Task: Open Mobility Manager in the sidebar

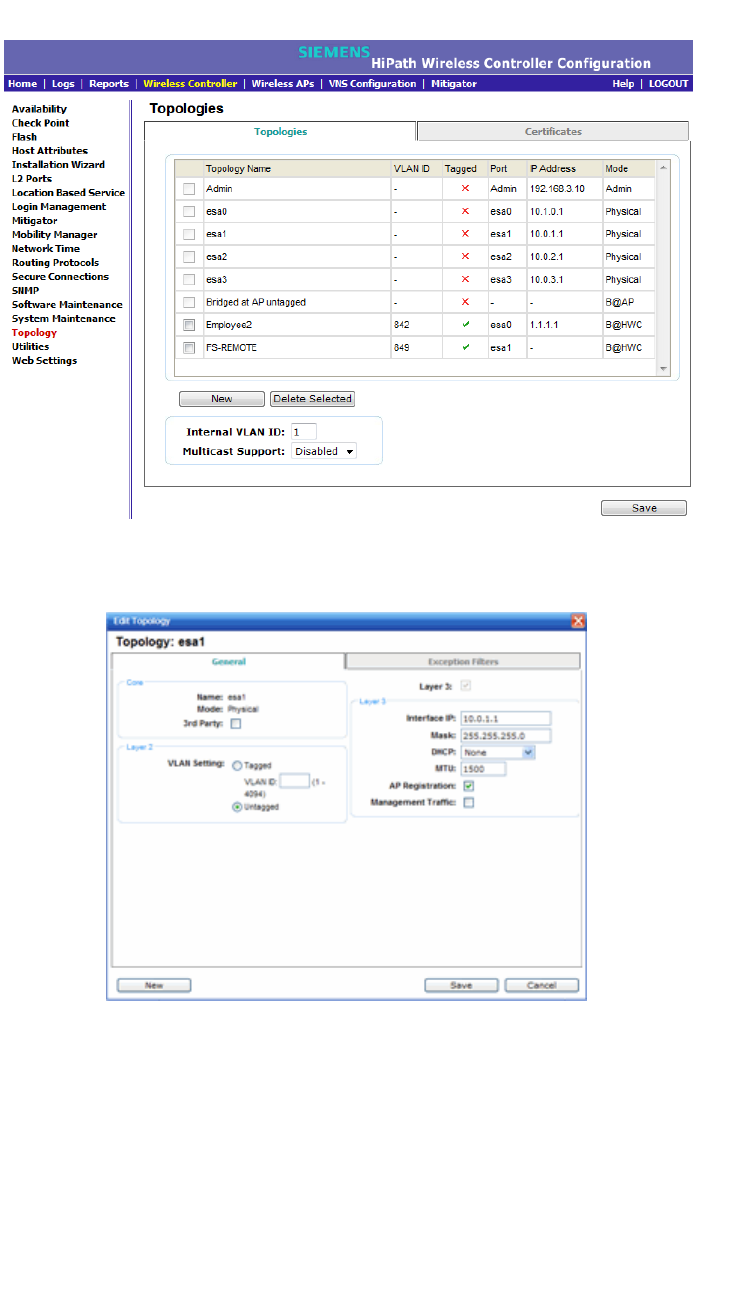Action: tap(54, 235)
